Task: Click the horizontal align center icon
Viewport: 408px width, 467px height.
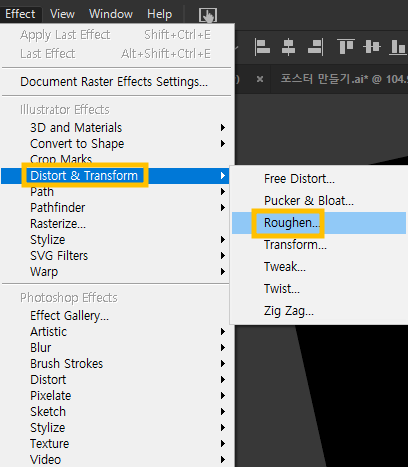Action: (288, 47)
